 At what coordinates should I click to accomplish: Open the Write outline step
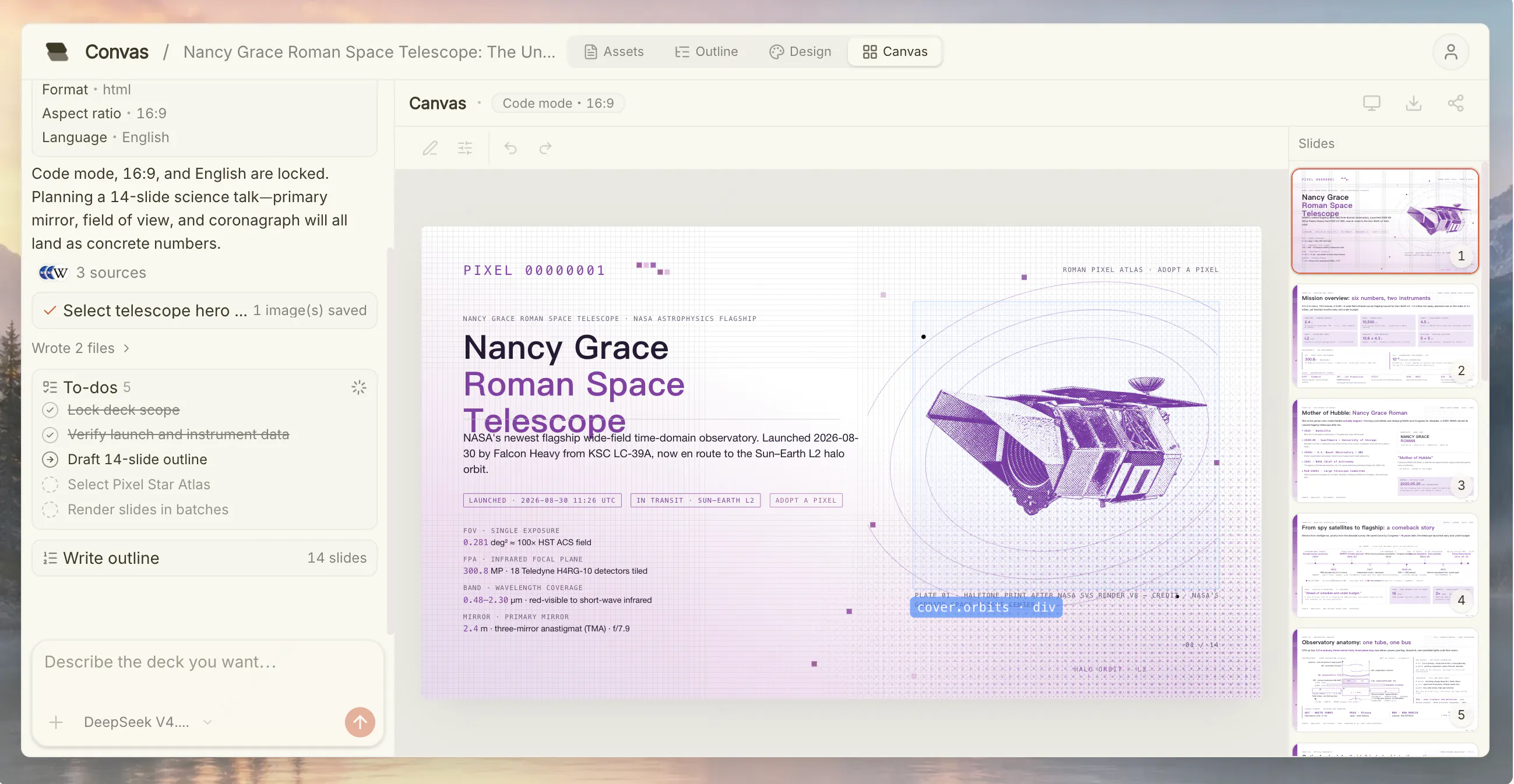[205, 558]
